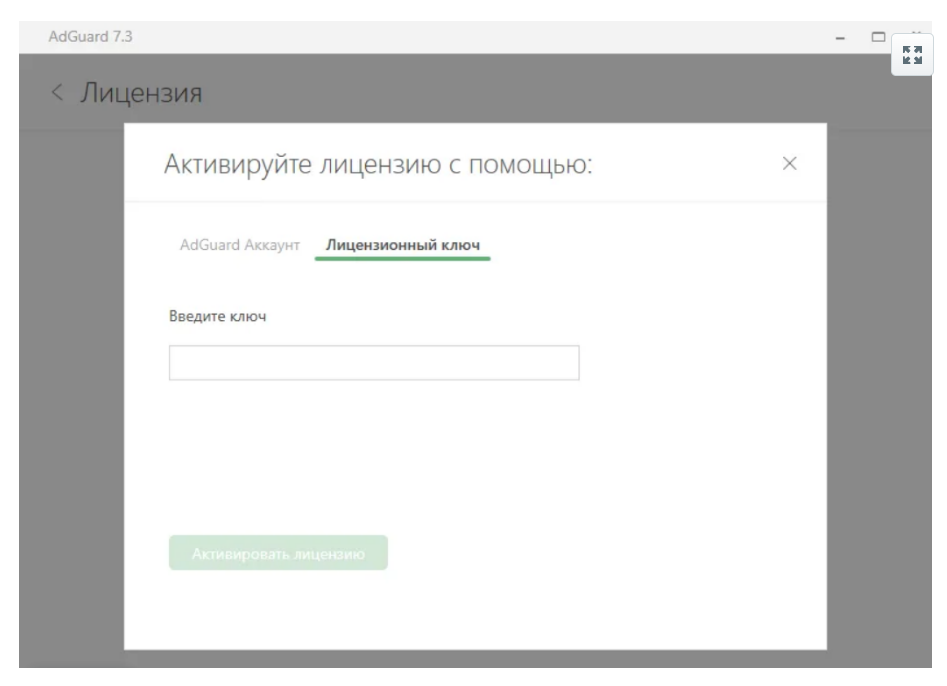Click the Активируйте лицензию с помощью heading

click(x=379, y=165)
